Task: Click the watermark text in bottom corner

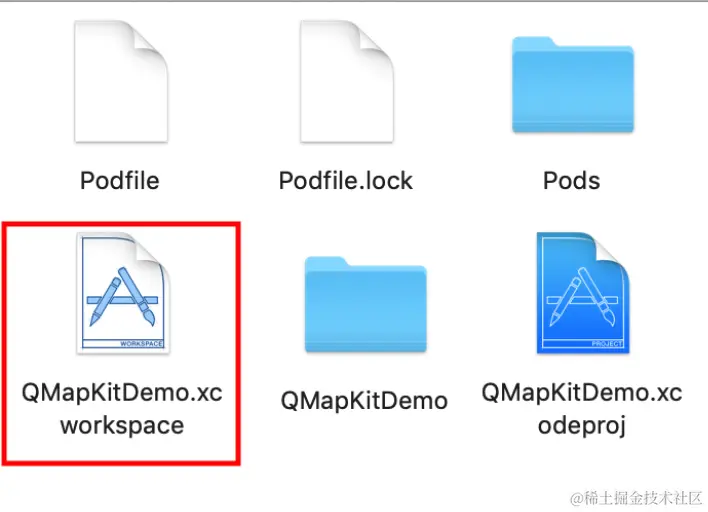Action: pos(636,498)
